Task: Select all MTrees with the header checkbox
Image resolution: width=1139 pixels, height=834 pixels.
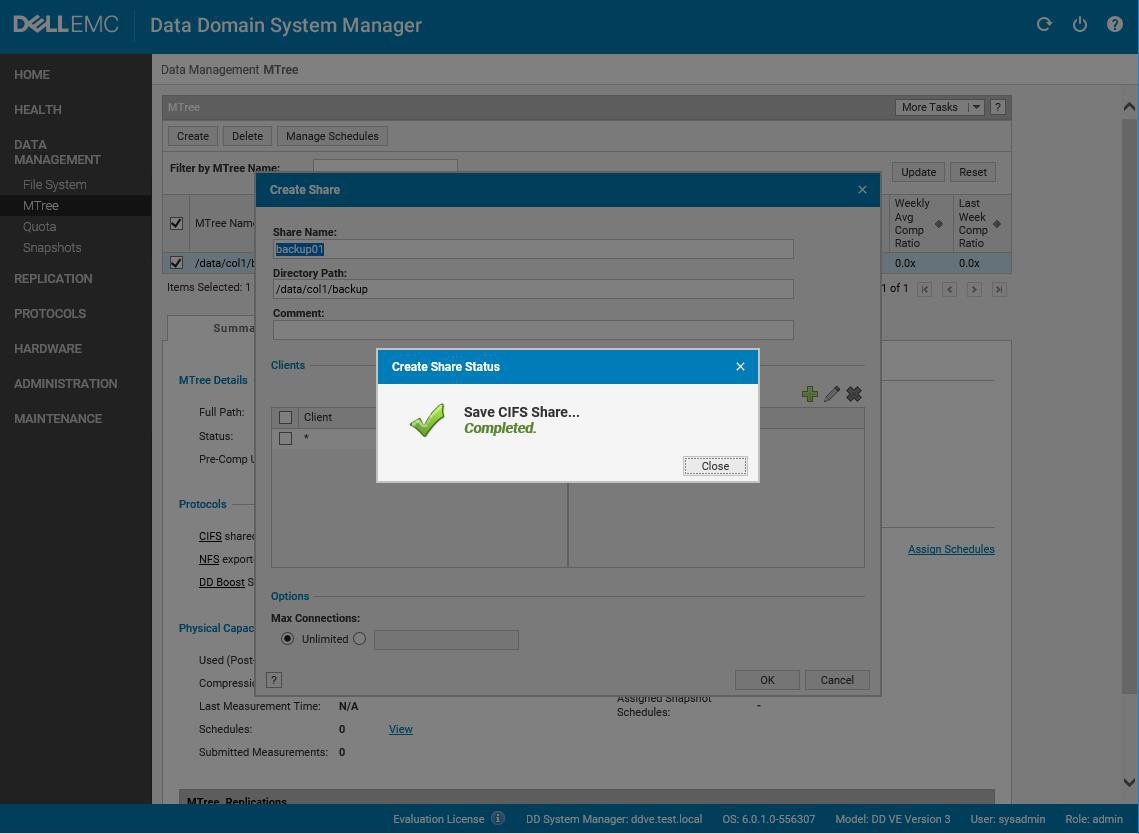Action: (x=176, y=222)
